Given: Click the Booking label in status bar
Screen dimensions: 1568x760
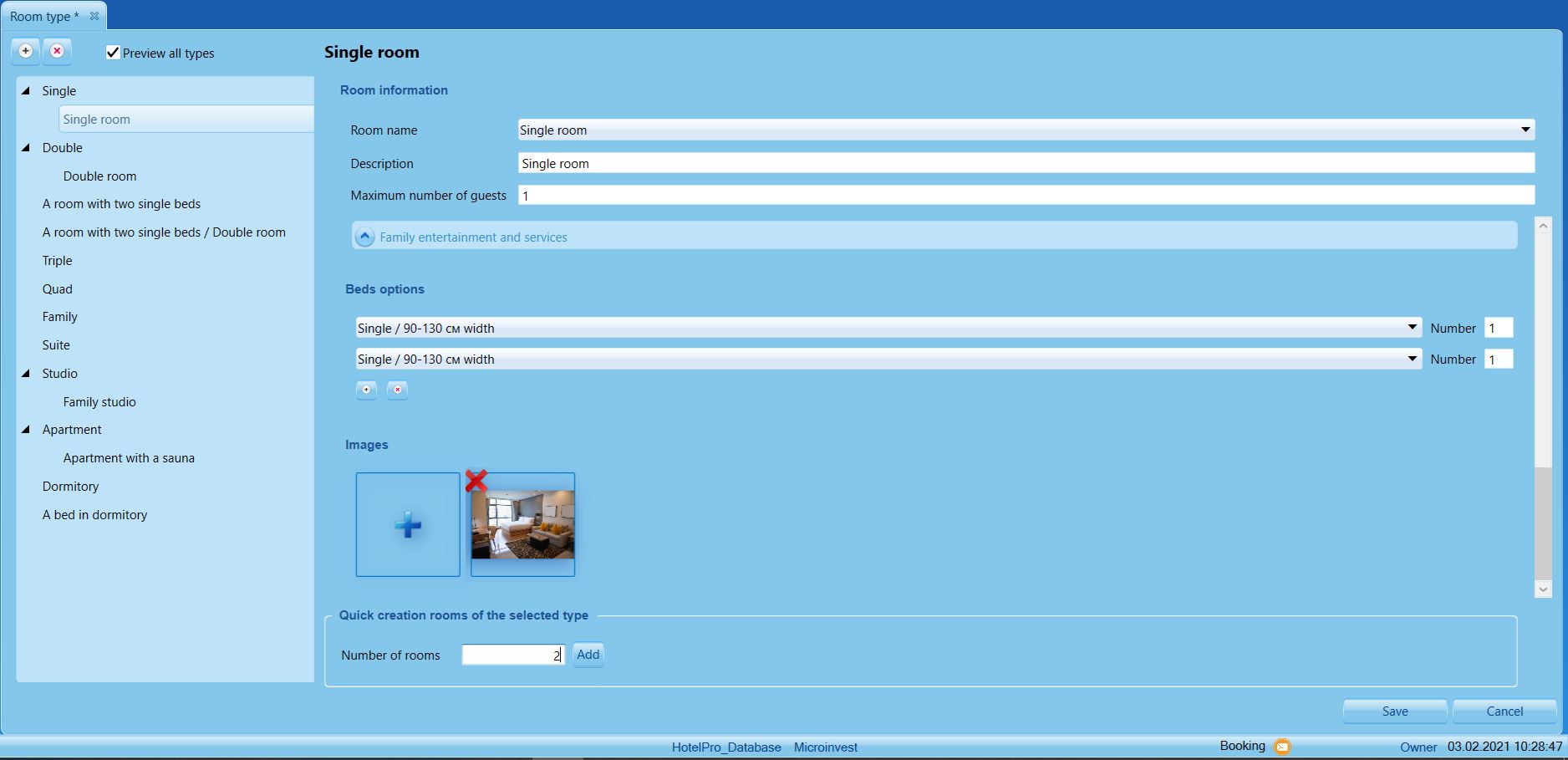Looking at the screenshot, I should [x=1242, y=746].
